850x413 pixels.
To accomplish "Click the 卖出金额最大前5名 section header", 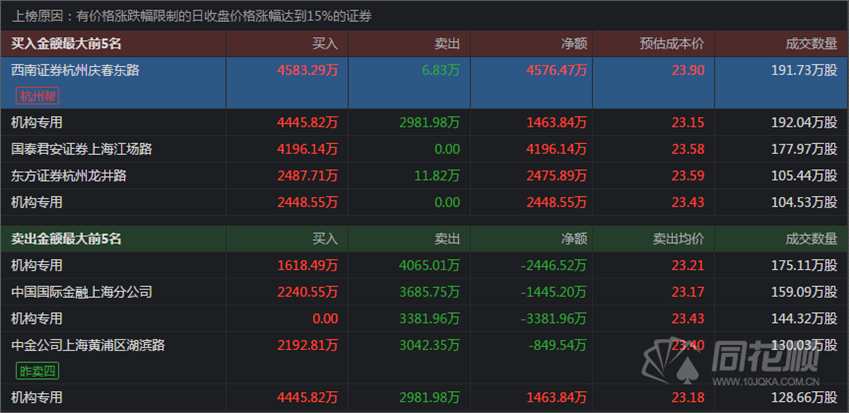I will coord(66,238).
